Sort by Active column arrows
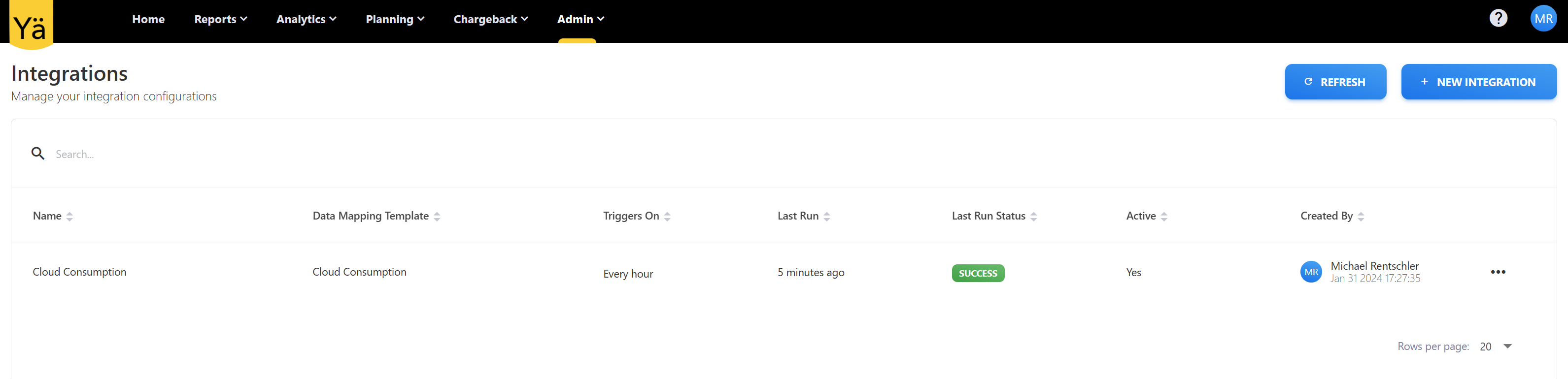The image size is (1568, 379). 1164,217
